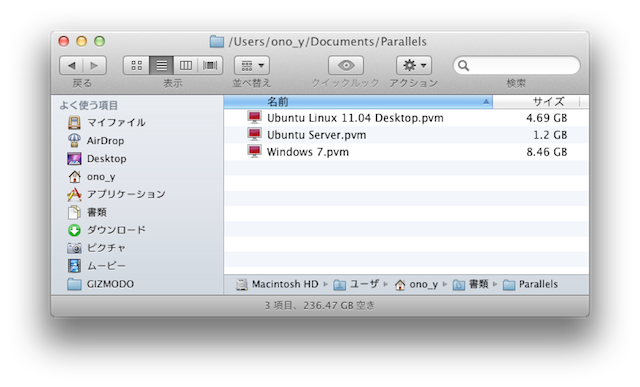Click the アプリケーション sidebar icon
This screenshot has width=640, height=387.
click(x=74, y=194)
